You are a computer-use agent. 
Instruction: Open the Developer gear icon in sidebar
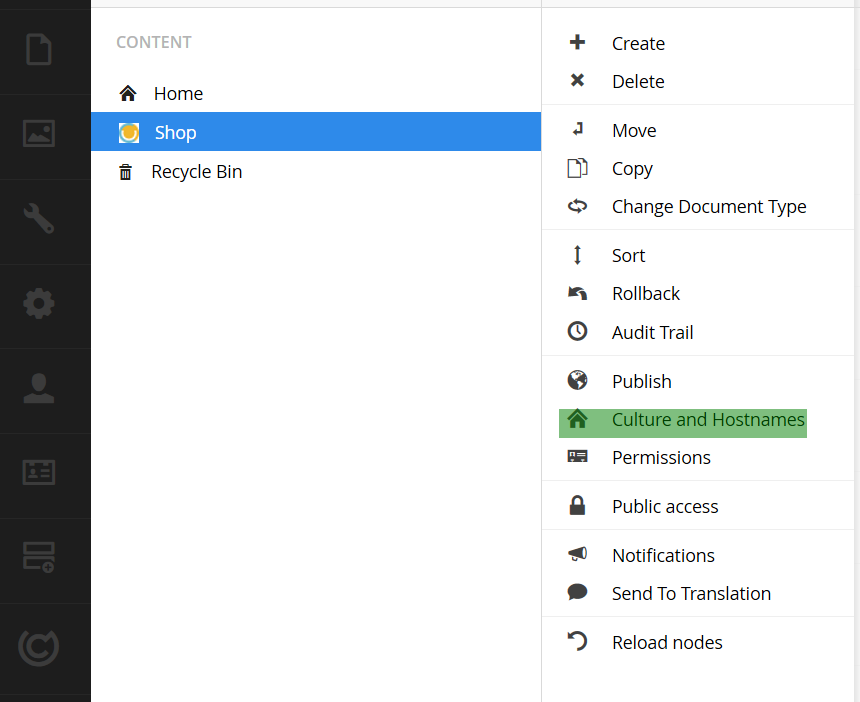[39, 303]
